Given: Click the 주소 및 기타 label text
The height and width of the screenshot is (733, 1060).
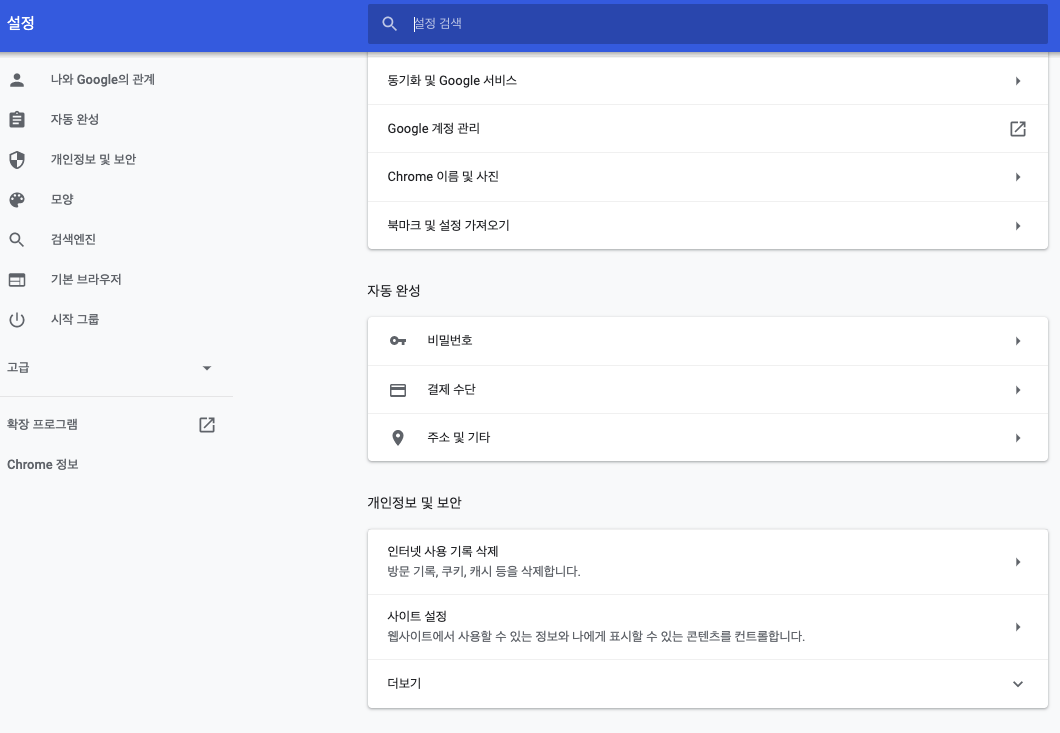Looking at the screenshot, I should pos(458,438).
